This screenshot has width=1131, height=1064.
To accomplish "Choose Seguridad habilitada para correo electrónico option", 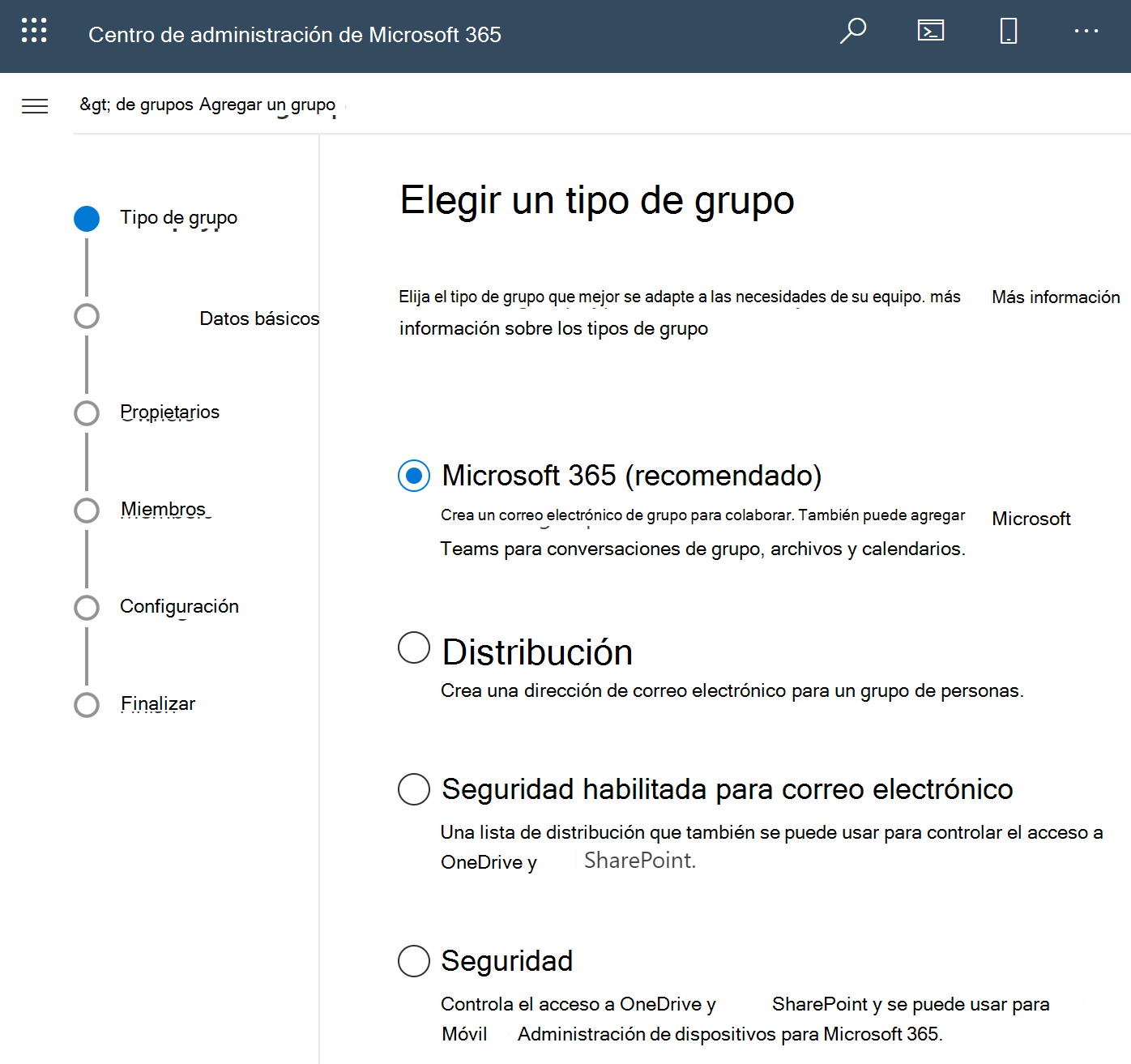I will [x=414, y=788].
